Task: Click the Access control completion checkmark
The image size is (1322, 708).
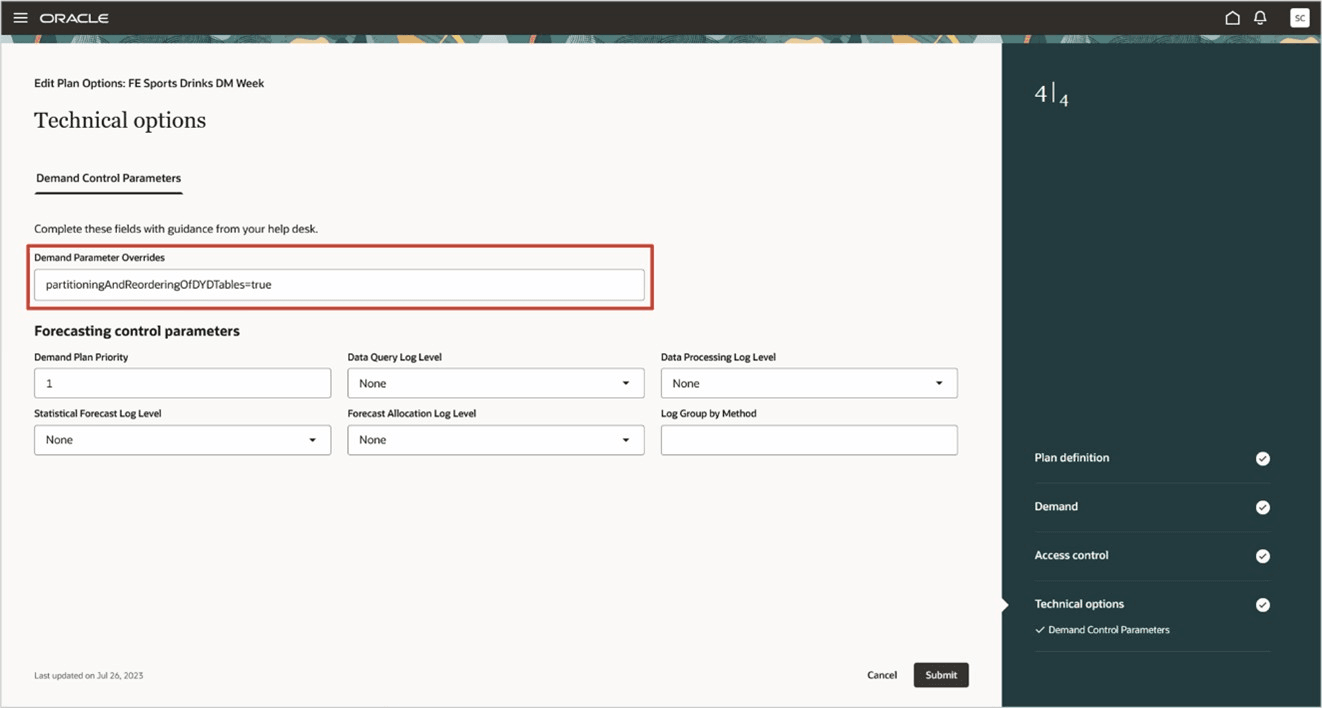Action: 1262,556
